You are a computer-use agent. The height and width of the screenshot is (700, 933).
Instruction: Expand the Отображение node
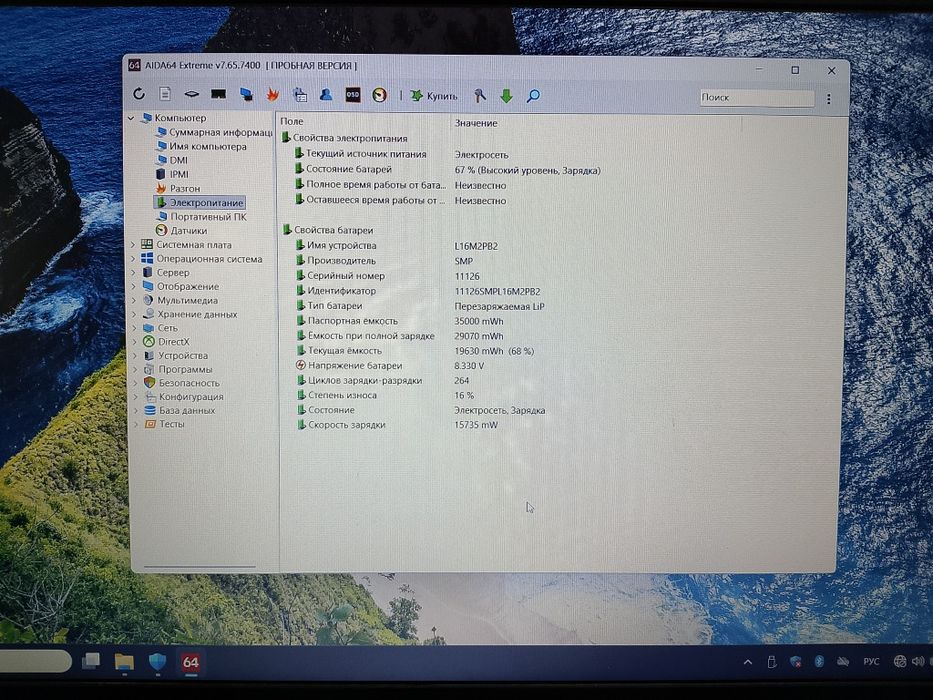pos(134,286)
